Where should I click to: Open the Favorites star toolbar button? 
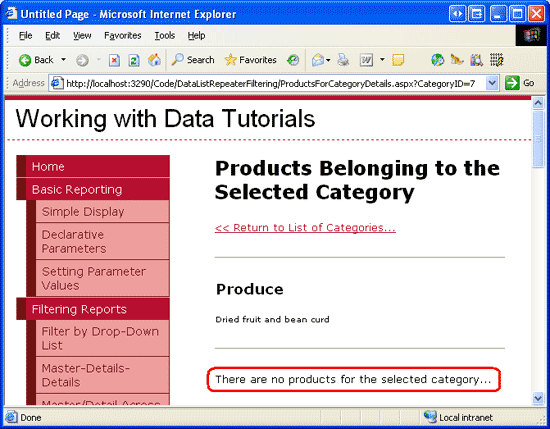[x=250, y=60]
